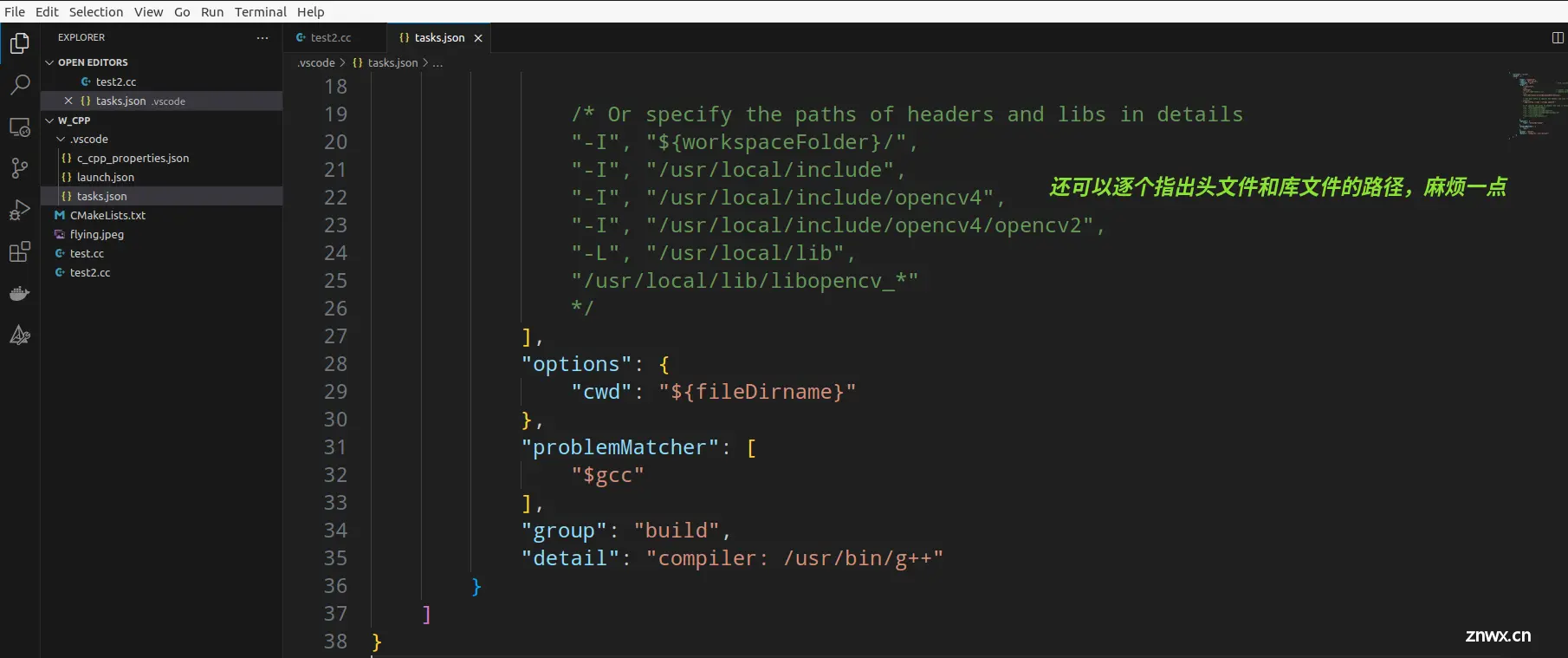Open the Edit menu
Screen dimensions: 1568x658
(x=47, y=12)
